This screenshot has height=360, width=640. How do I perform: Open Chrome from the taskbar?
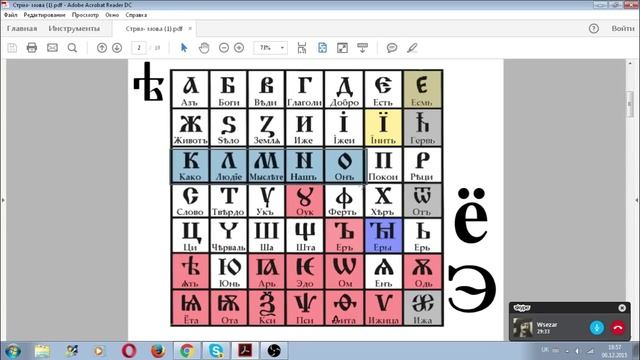187,351
